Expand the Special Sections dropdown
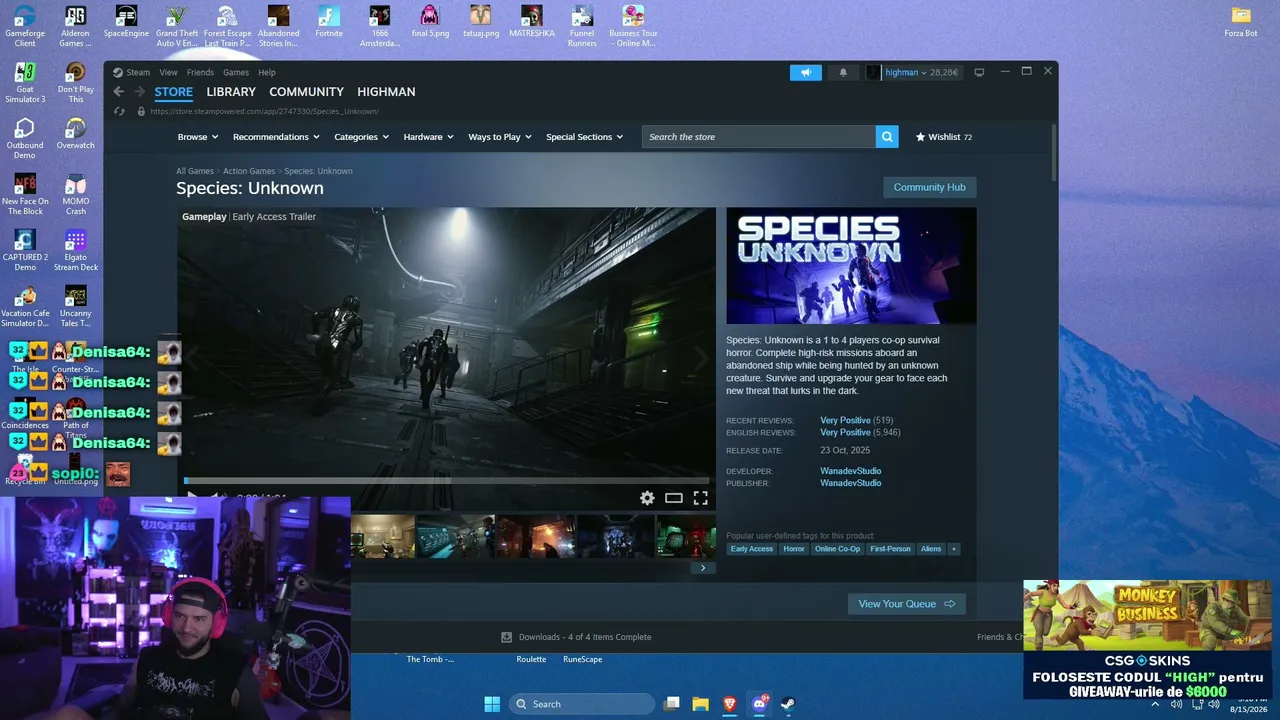This screenshot has width=1280, height=720. point(584,137)
